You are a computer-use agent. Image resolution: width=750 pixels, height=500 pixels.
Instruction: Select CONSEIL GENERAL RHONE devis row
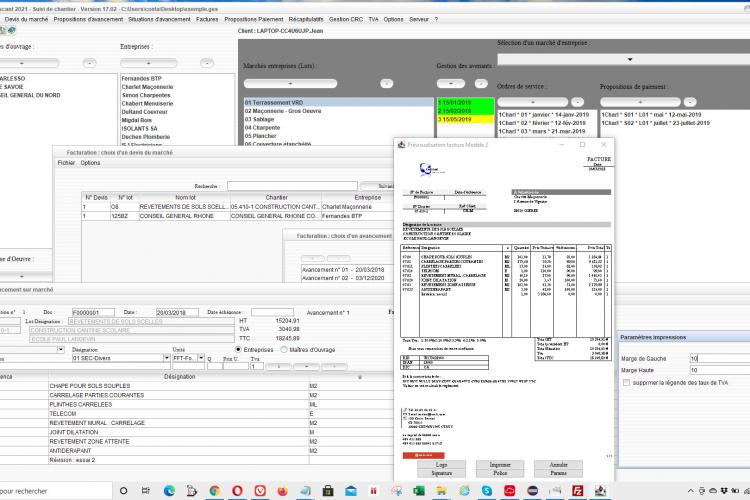[238, 216]
